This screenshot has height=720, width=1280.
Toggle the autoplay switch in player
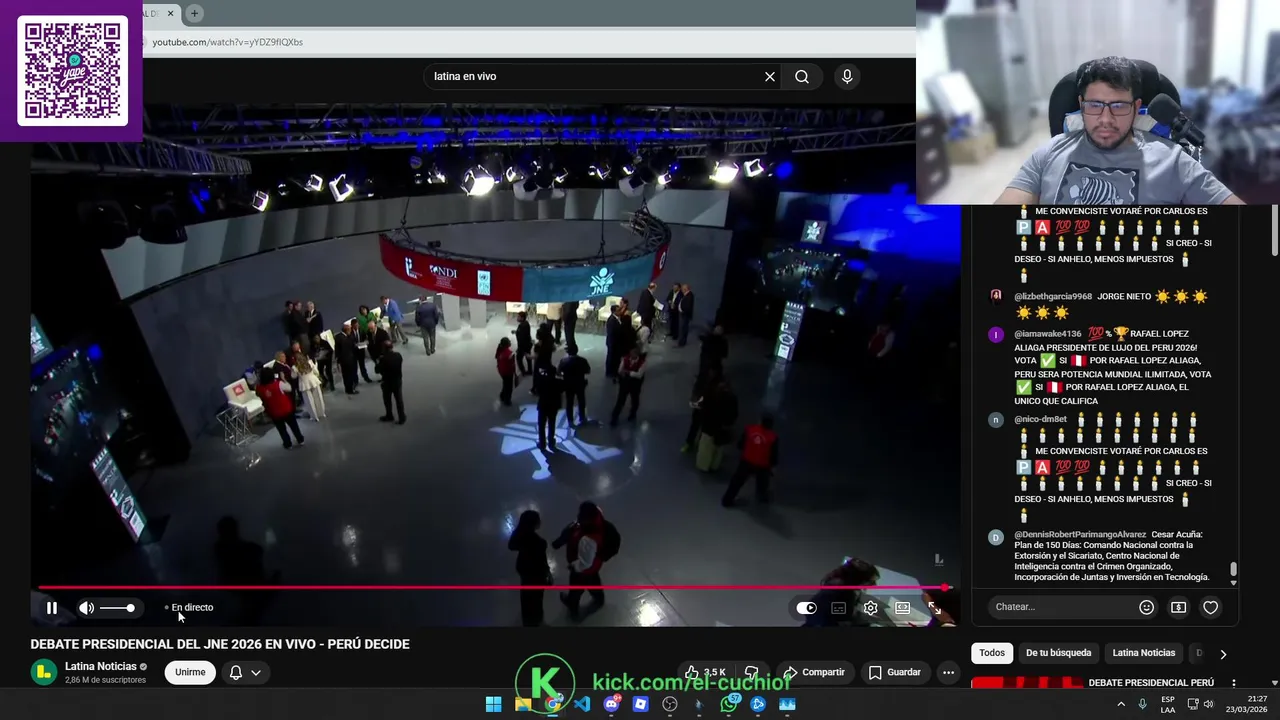click(x=806, y=607)
